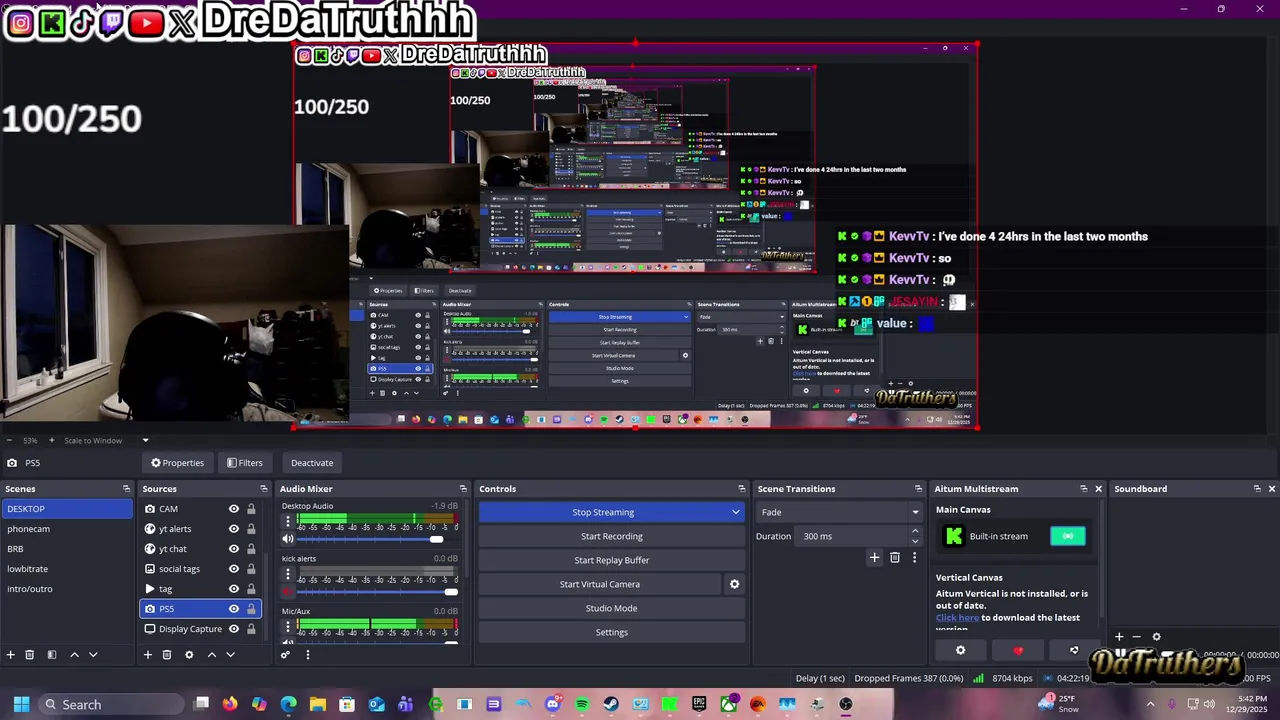Image resolution: width=1280 pixels, height=720 pixels.
Task: Move scene down with the arrow icon
Action: click(x=93, y=655)
